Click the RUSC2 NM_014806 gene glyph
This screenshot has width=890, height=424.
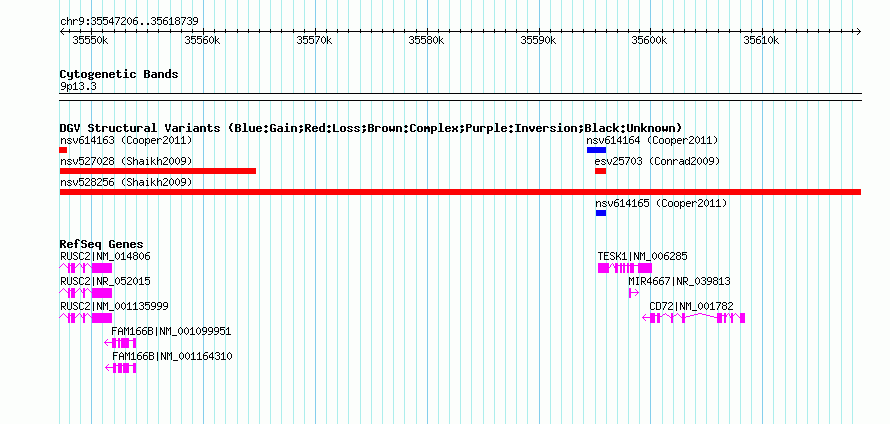[86, 268]
